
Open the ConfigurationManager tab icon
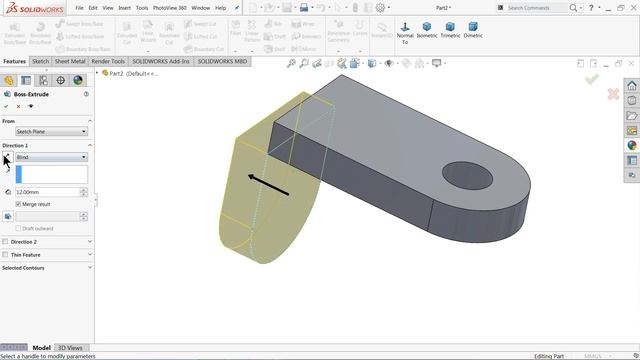pos(43,80)
